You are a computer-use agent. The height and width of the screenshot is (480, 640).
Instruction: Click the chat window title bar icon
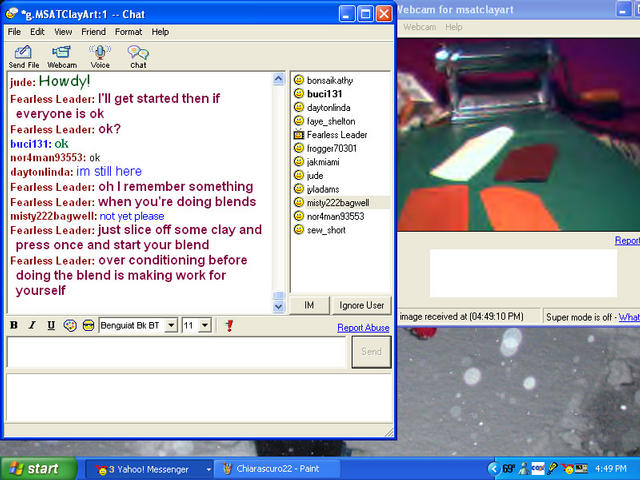12,14
